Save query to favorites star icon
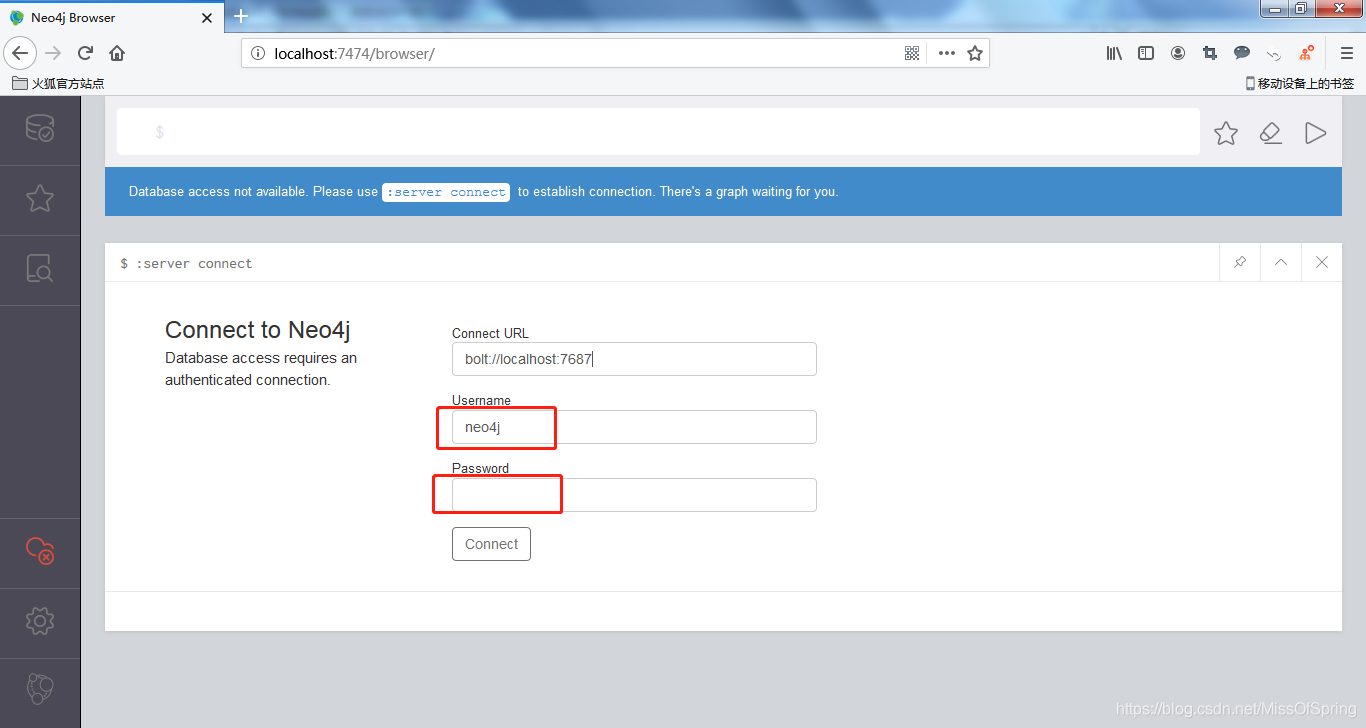Viewport: 1366px width, 728px height. 1226,133
